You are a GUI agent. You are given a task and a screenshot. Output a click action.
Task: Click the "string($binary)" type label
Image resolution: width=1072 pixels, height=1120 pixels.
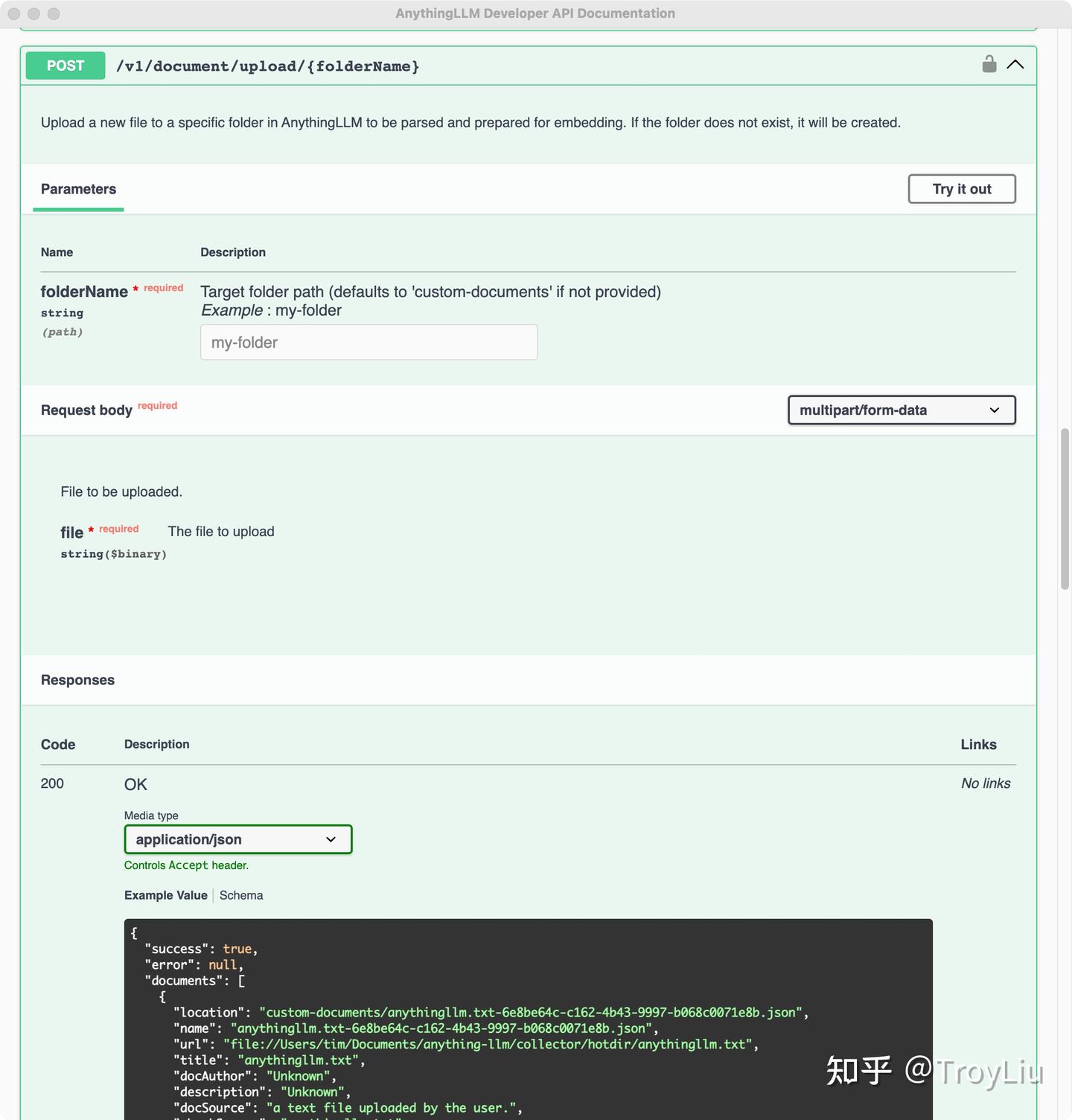[114, 554]
